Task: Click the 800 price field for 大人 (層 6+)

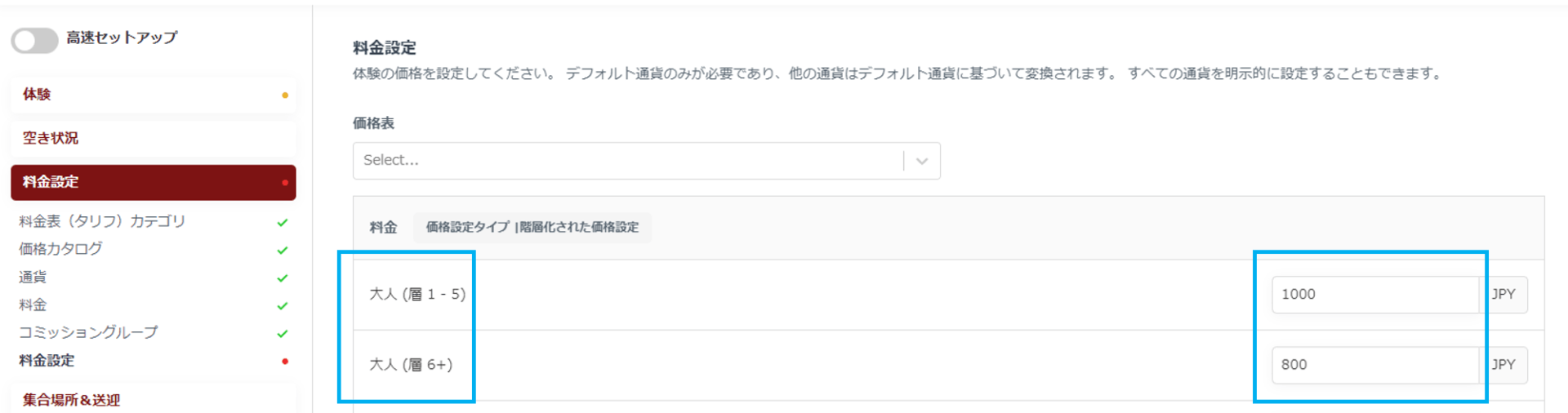Action: (1374, 365)
